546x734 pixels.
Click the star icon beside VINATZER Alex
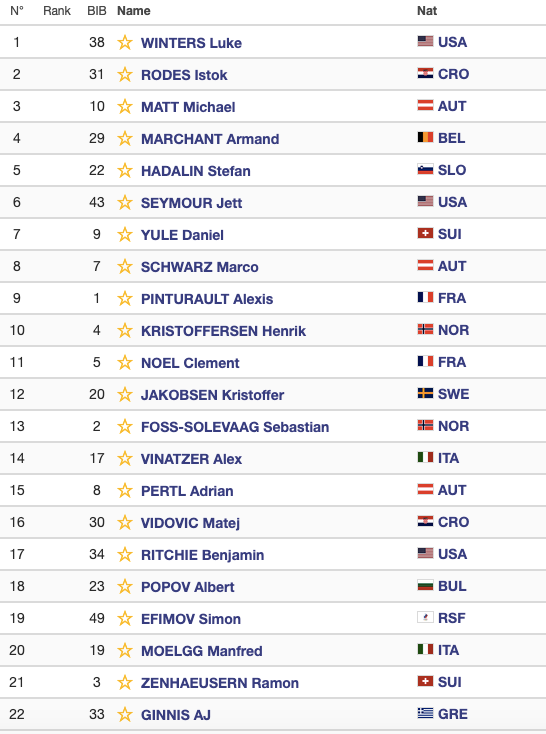(125, 459)
